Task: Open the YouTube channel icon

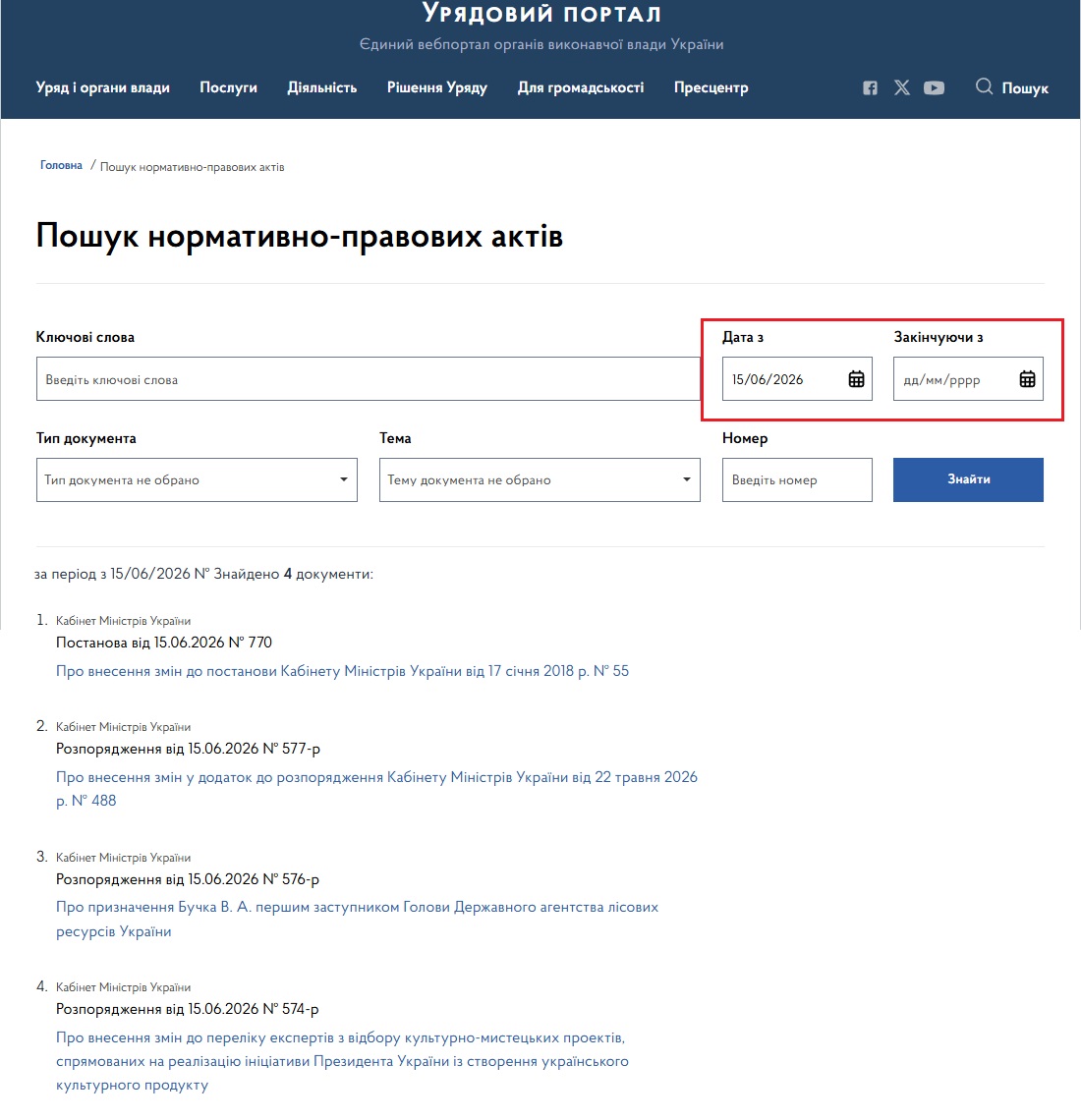Action: point(934,87)
